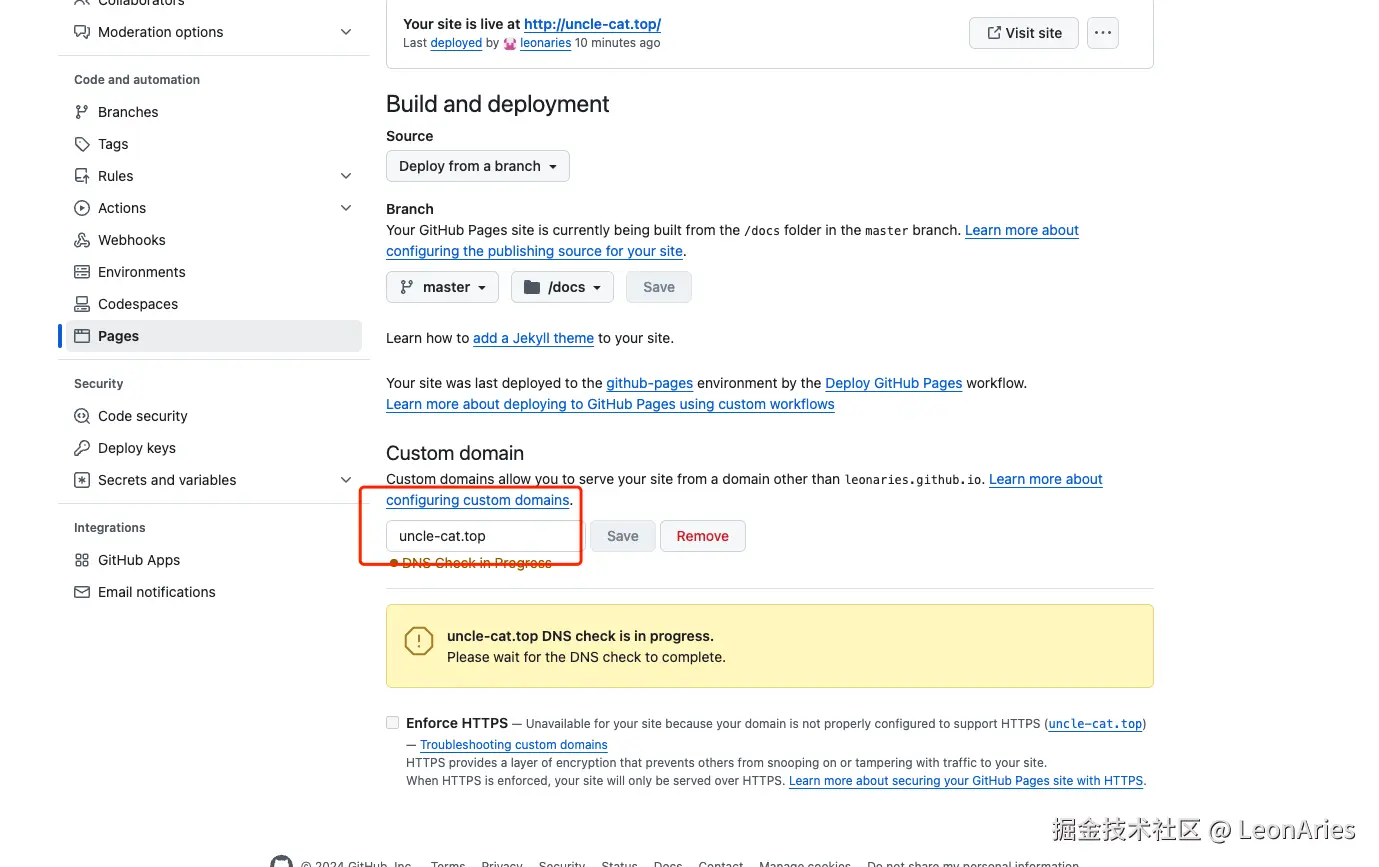Click the Environments server icon
The width and height of the screenshot is (1379, 867).
[82, 272]
